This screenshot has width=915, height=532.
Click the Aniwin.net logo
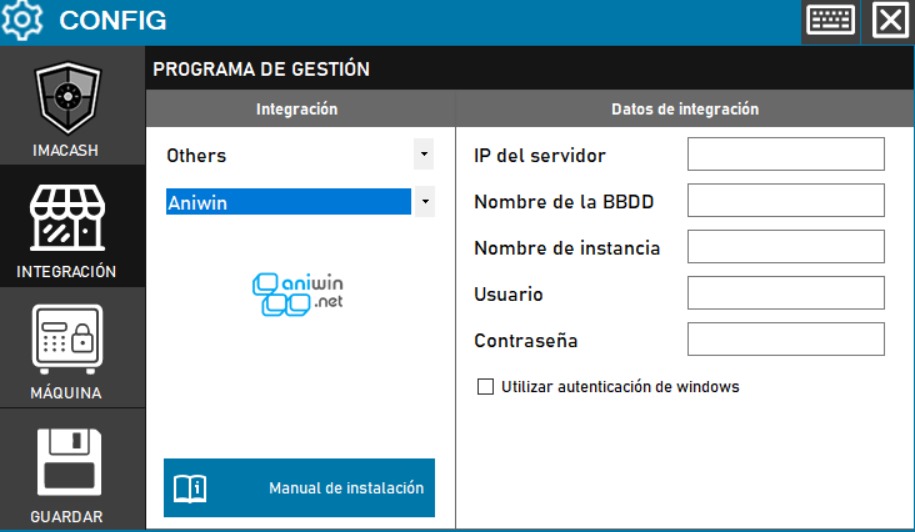pos(298,294)
